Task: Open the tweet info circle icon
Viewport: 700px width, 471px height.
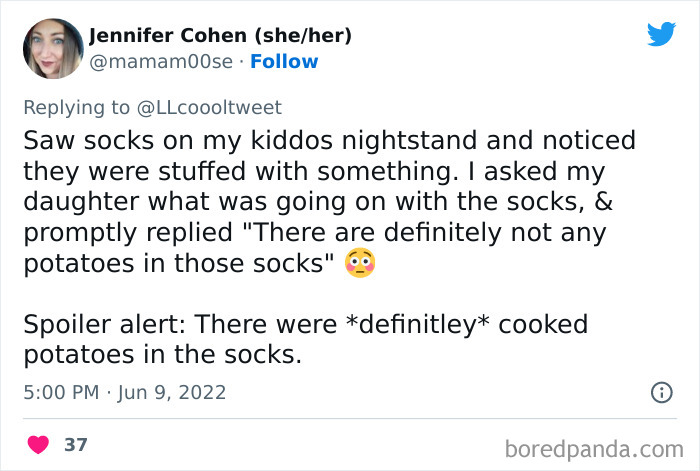Action: 661,393
